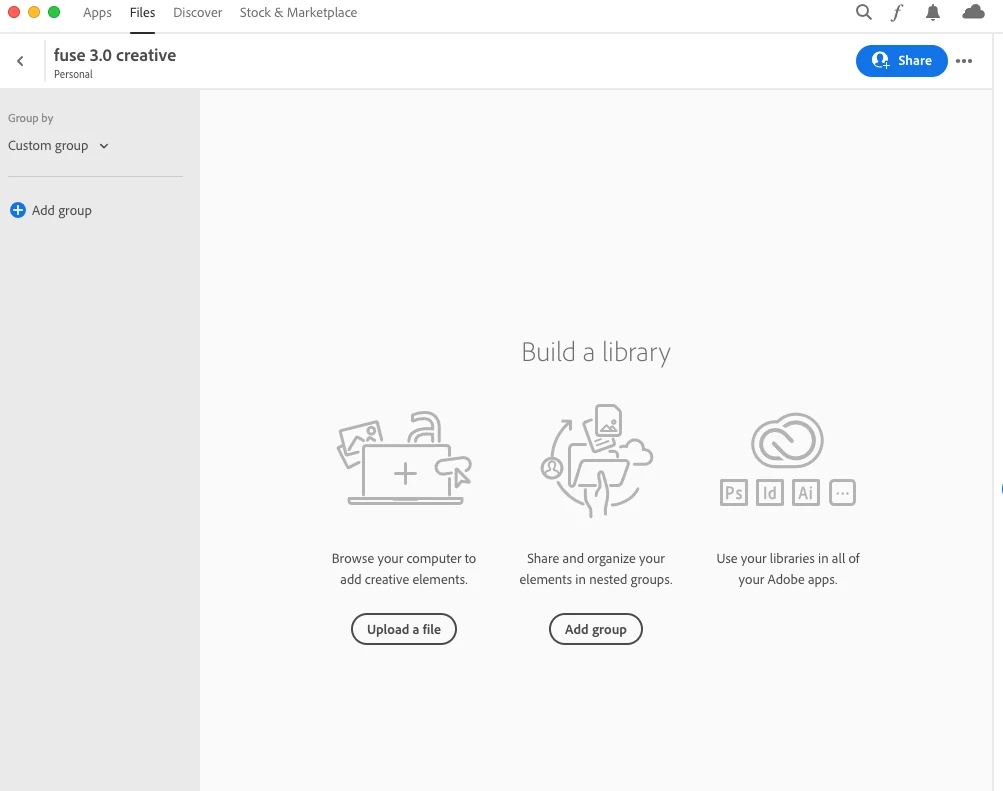Open the Discover tab
This screenshot has height=791, width=1003.
(198, 13)
